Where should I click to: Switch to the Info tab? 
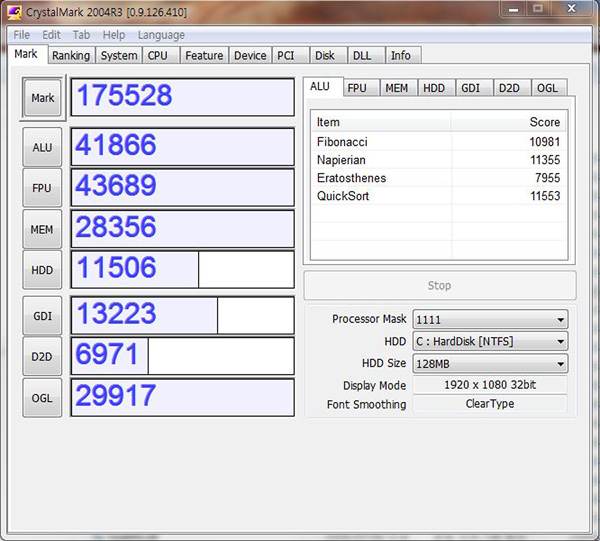click(x=401, y=55)
